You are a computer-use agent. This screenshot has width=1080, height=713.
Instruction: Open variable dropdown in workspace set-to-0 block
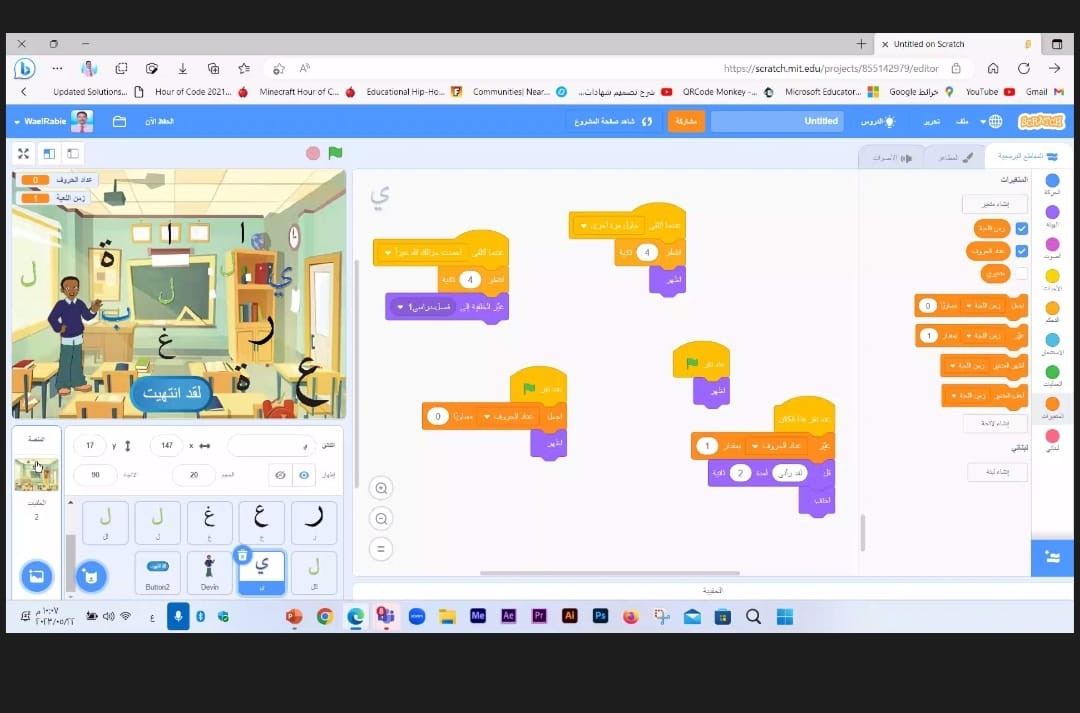click(507, 417)
